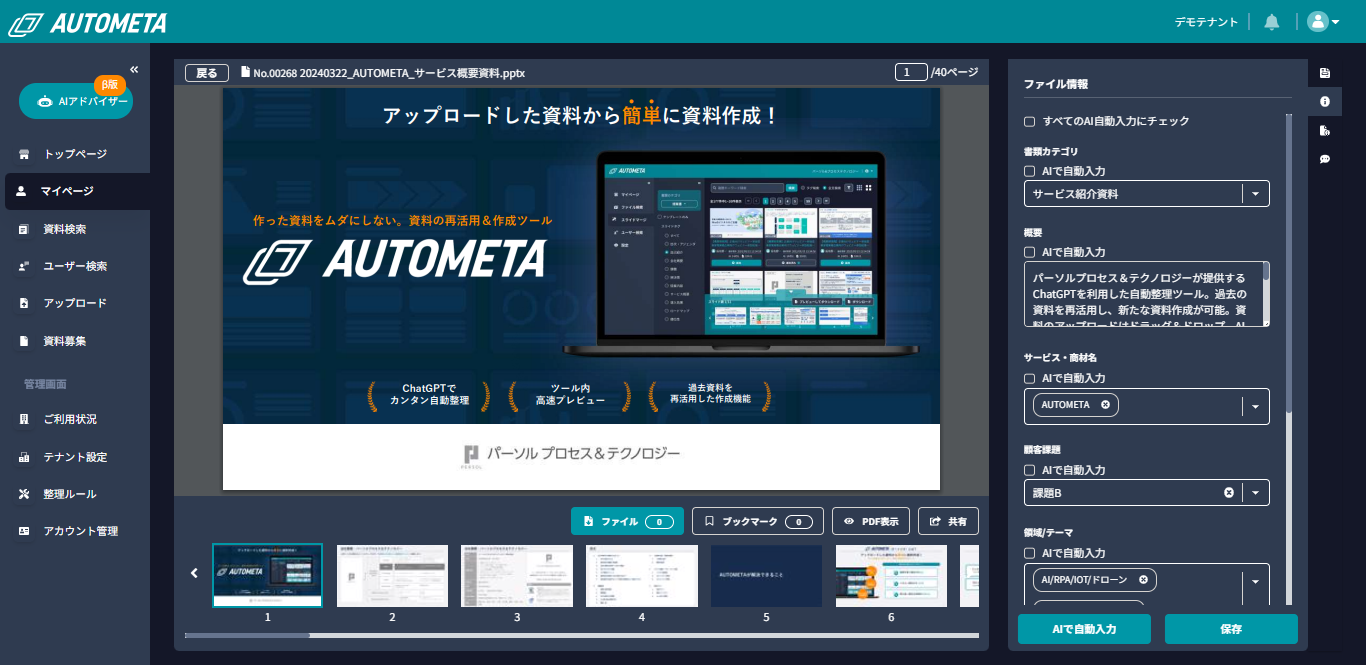Check AIで自動入力 under 顧客課題
The height and width of the screenshot is (665, 1366).
[x=1030, y=470]
